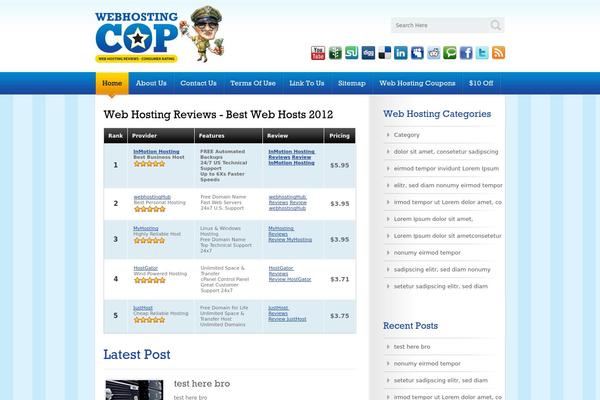Open 'elitr, sed diam nonumy eirmod' category
600x400 pixels.
pyautogui.click(x=448, y=186)
